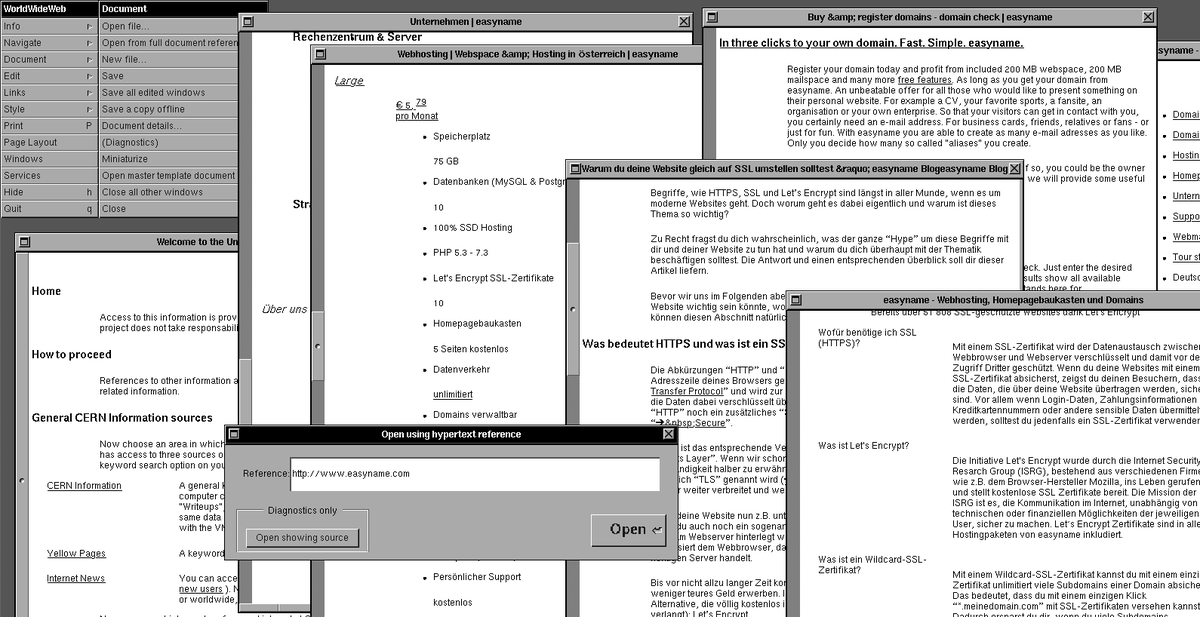Click the Large plan heading link

pos(349,81)
